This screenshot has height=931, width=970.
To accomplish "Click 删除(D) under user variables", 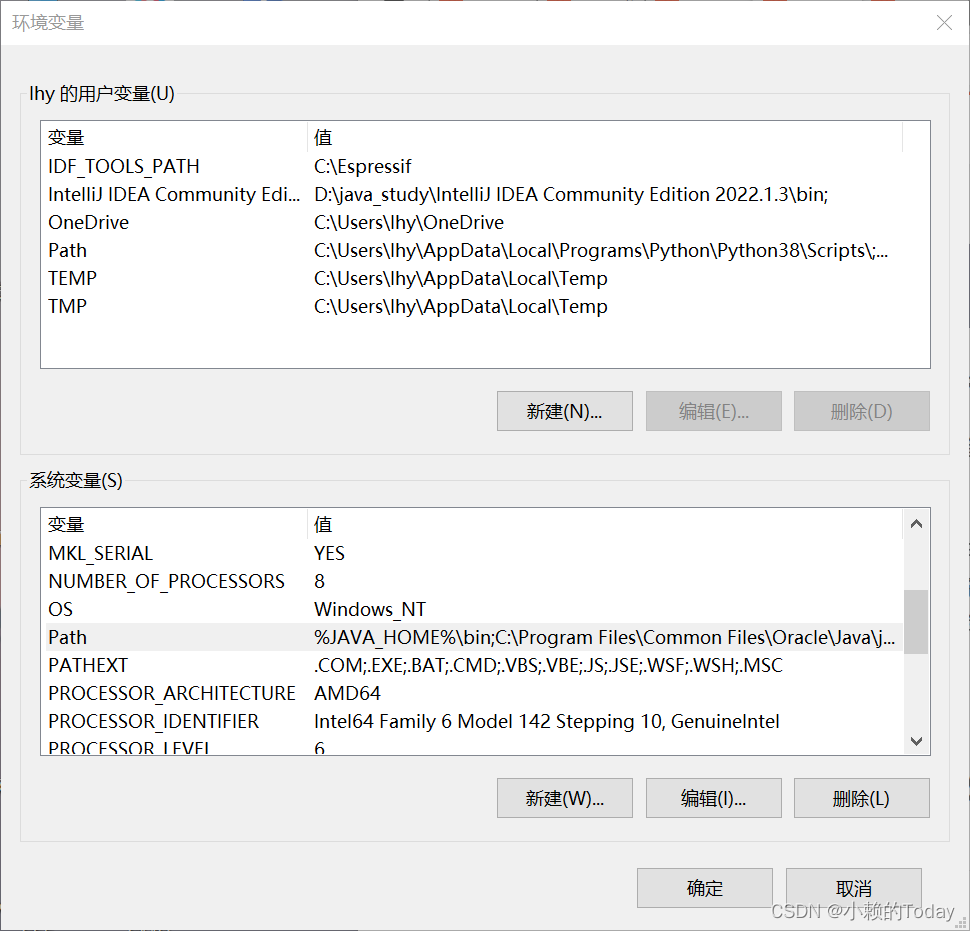I will coord(861,411).
